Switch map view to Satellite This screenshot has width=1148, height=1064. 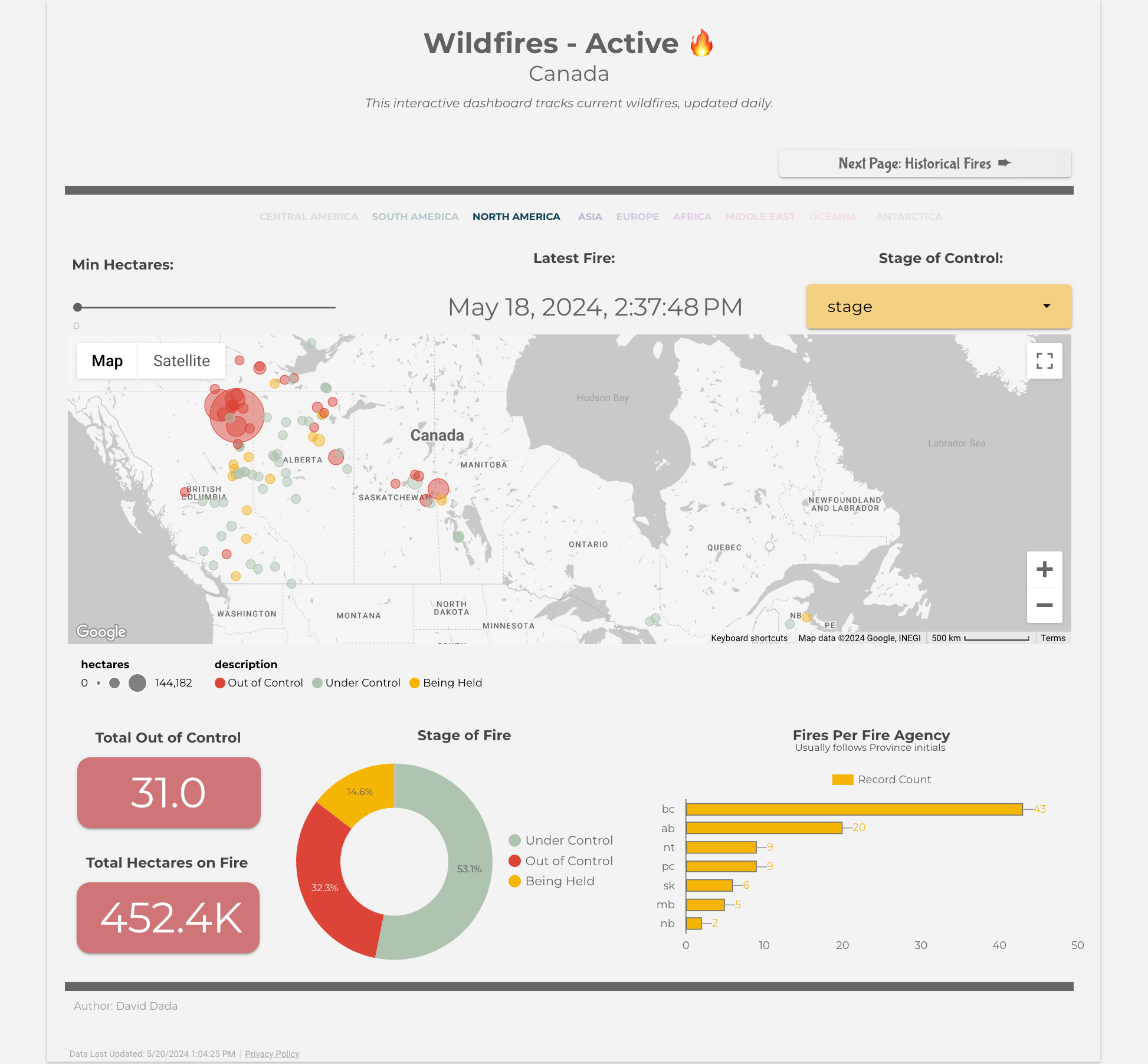click(181, 361)
